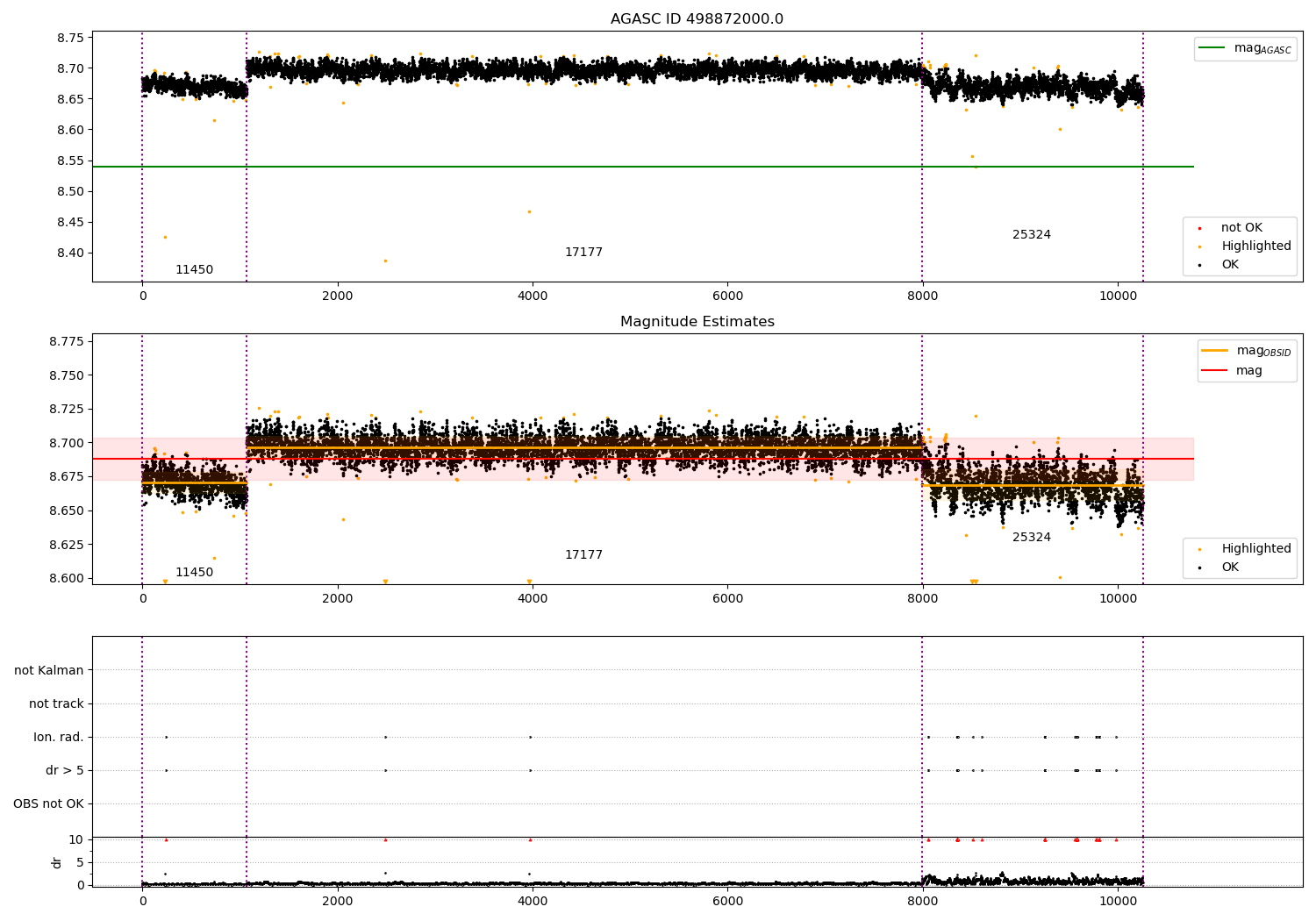Click the y-axis tick label "8.70"
The width and height of the screenshot is (1316, 921).
click(70, 68)
